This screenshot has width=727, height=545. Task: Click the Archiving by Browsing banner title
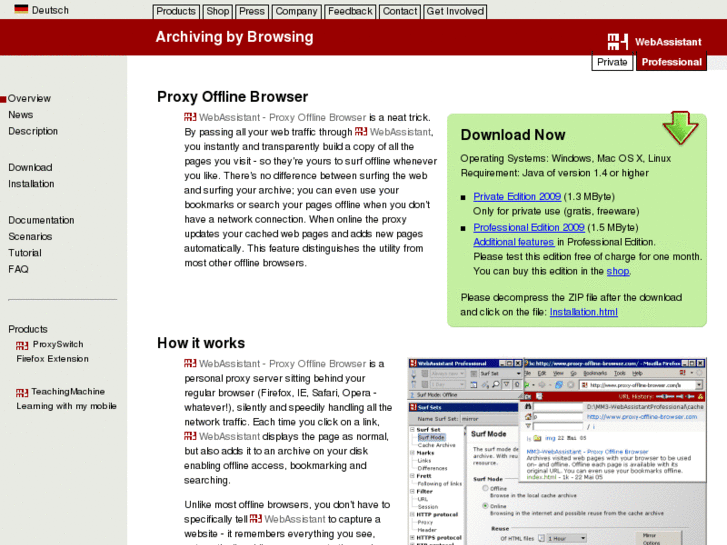(234, 37)
